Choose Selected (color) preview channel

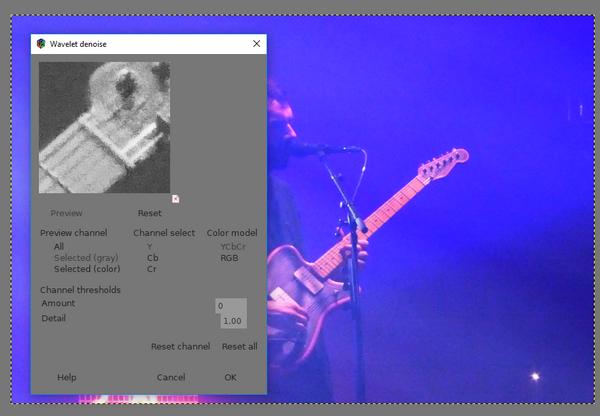tap(87, 269)
